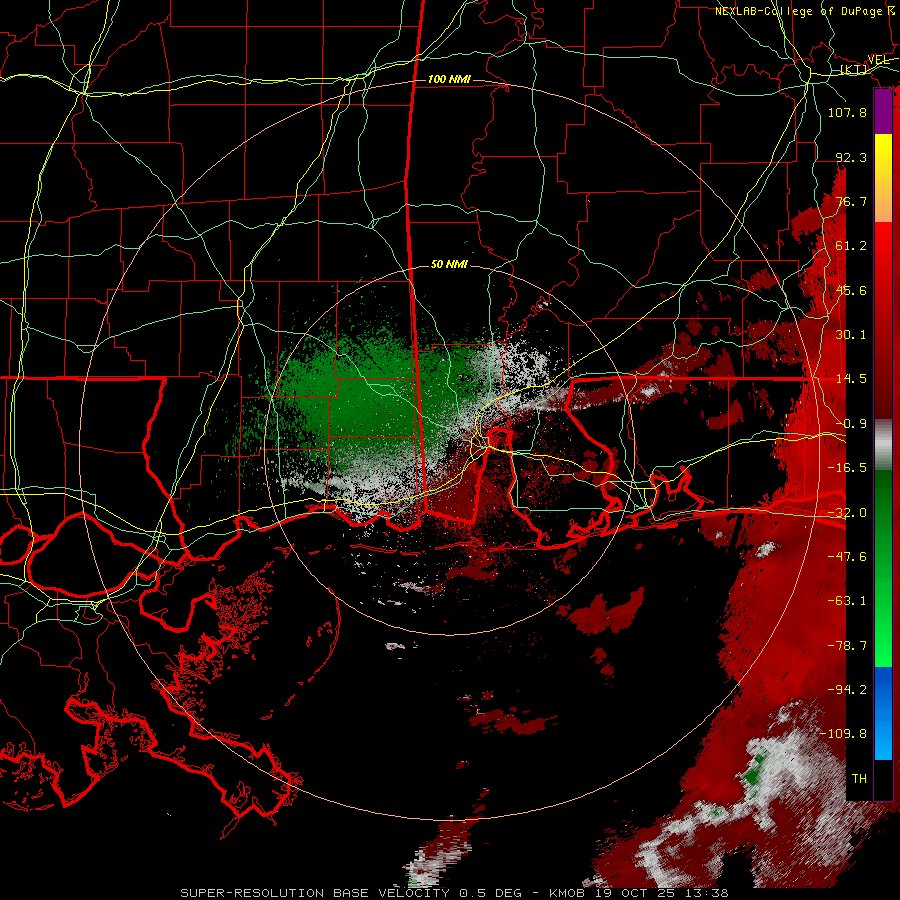Click the VEL legend title

[879, 60]
